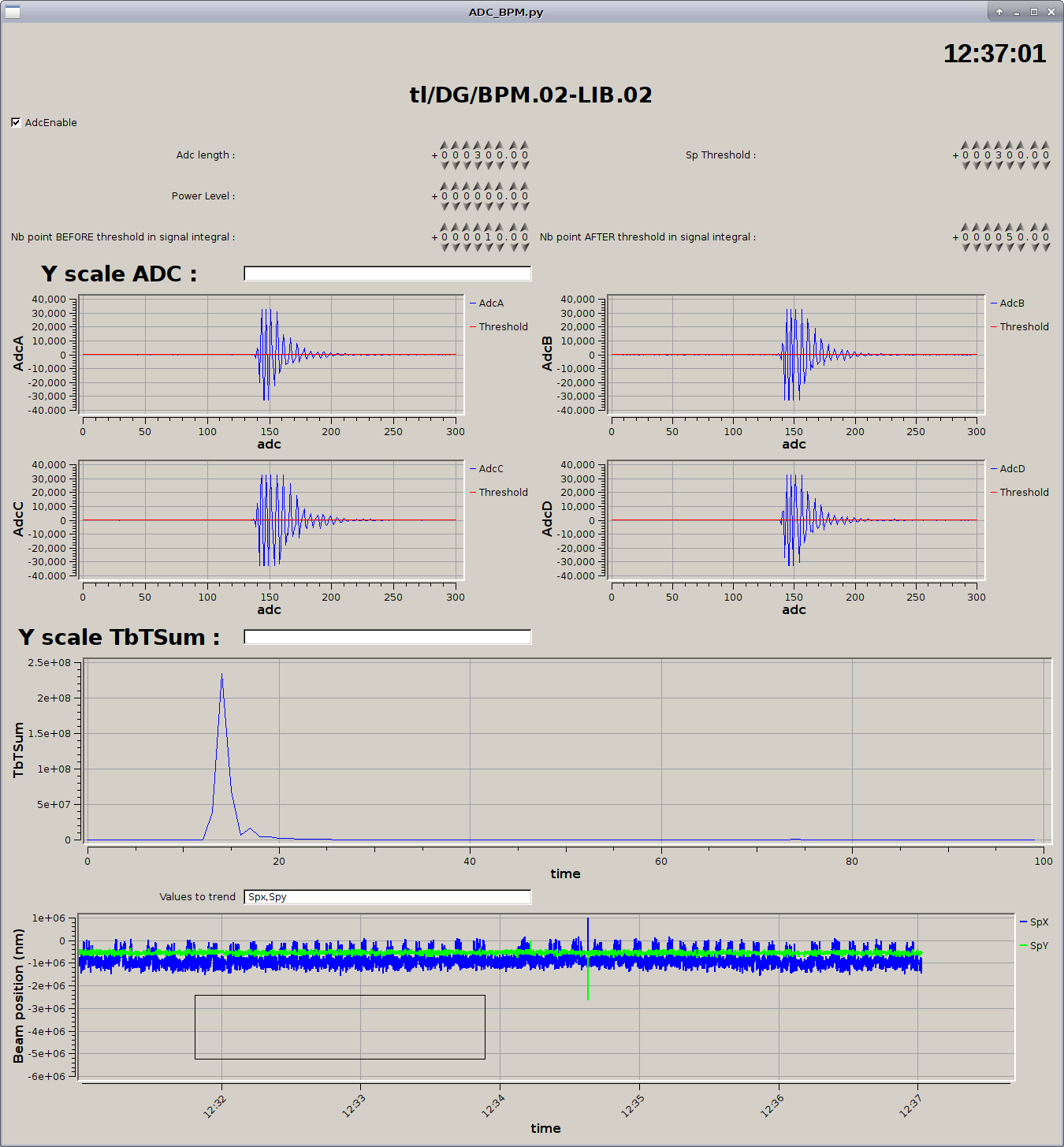Toggle the AdcA curve legend entry

pos(490,304)
